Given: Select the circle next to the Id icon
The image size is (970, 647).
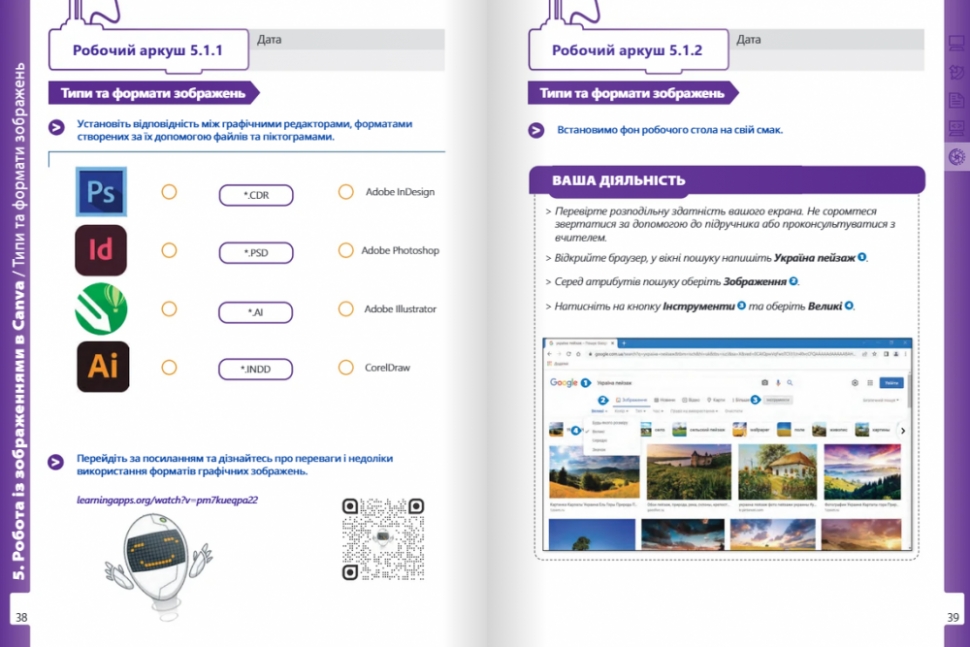Looking at the screenshot, I should [169, 251].
